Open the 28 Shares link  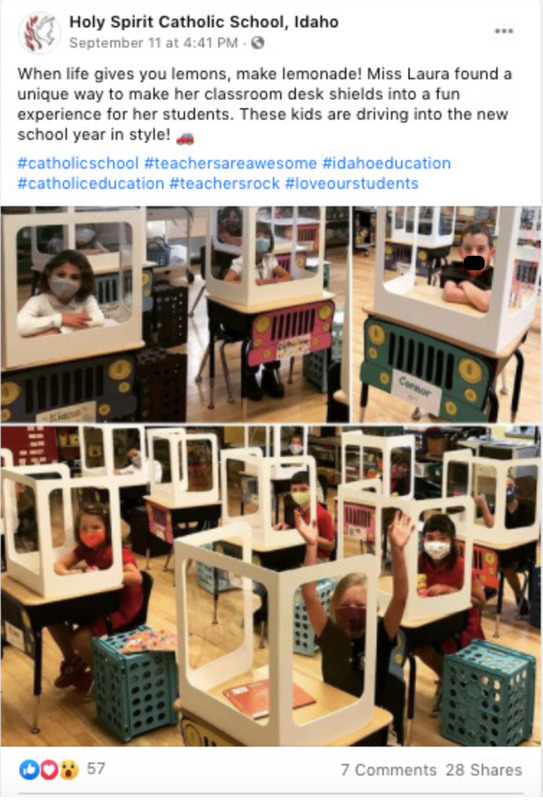[x=484, y=770]
